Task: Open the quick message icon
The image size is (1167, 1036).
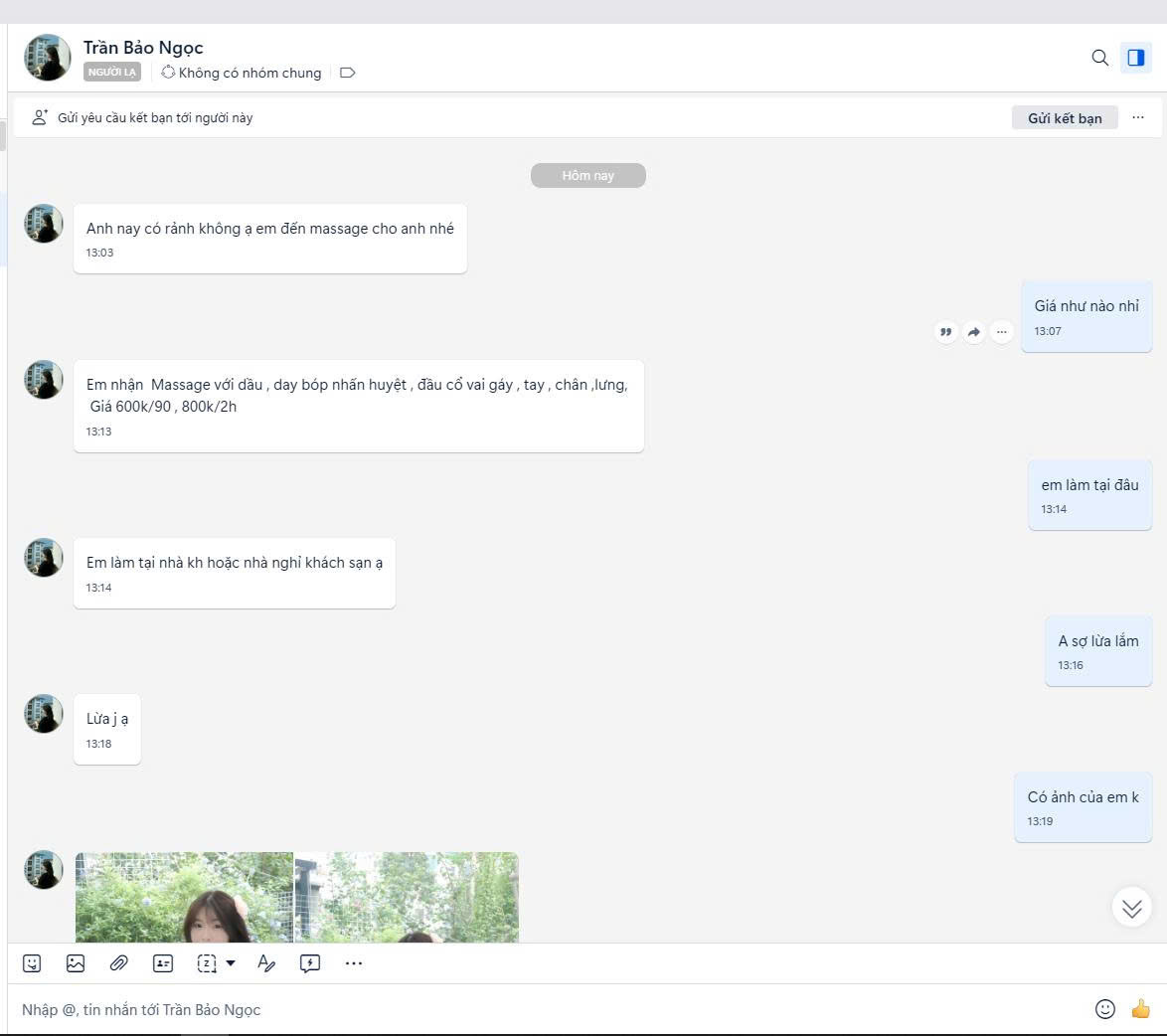Action: 310,963
